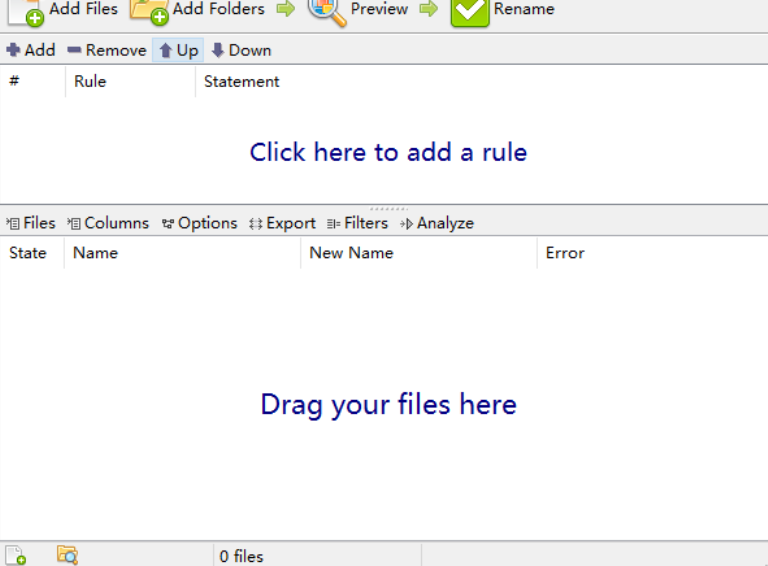This screenshot has width=768, height=566.
Task: Click the new document icon in status bar
Action: (16, 556)
